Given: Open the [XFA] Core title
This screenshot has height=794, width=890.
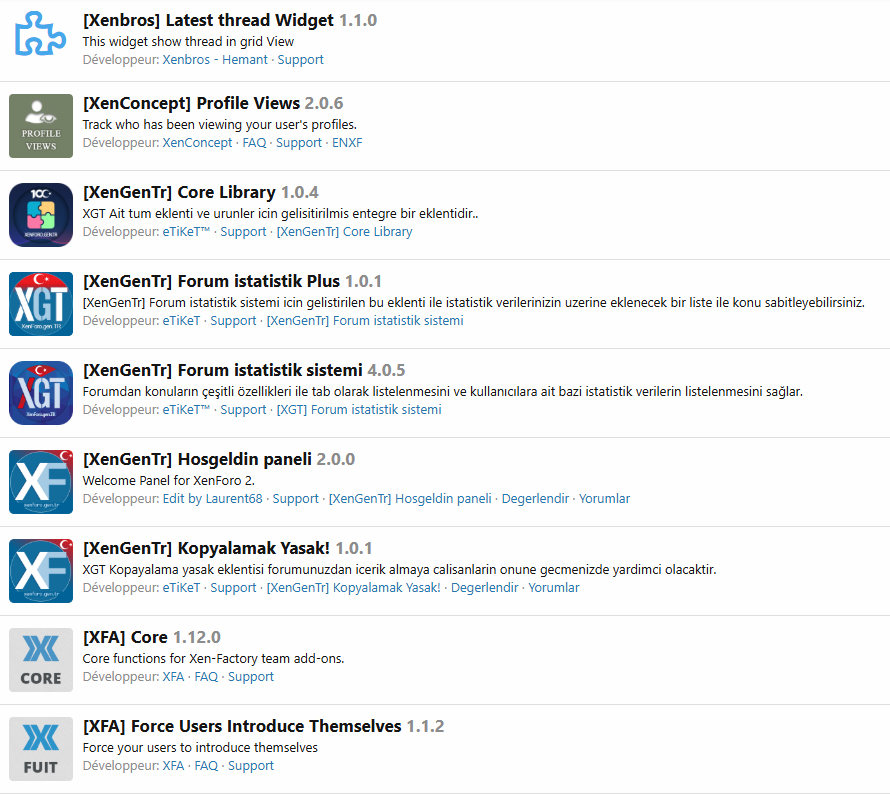Looking at the screenshot, I should click(125, 637).
